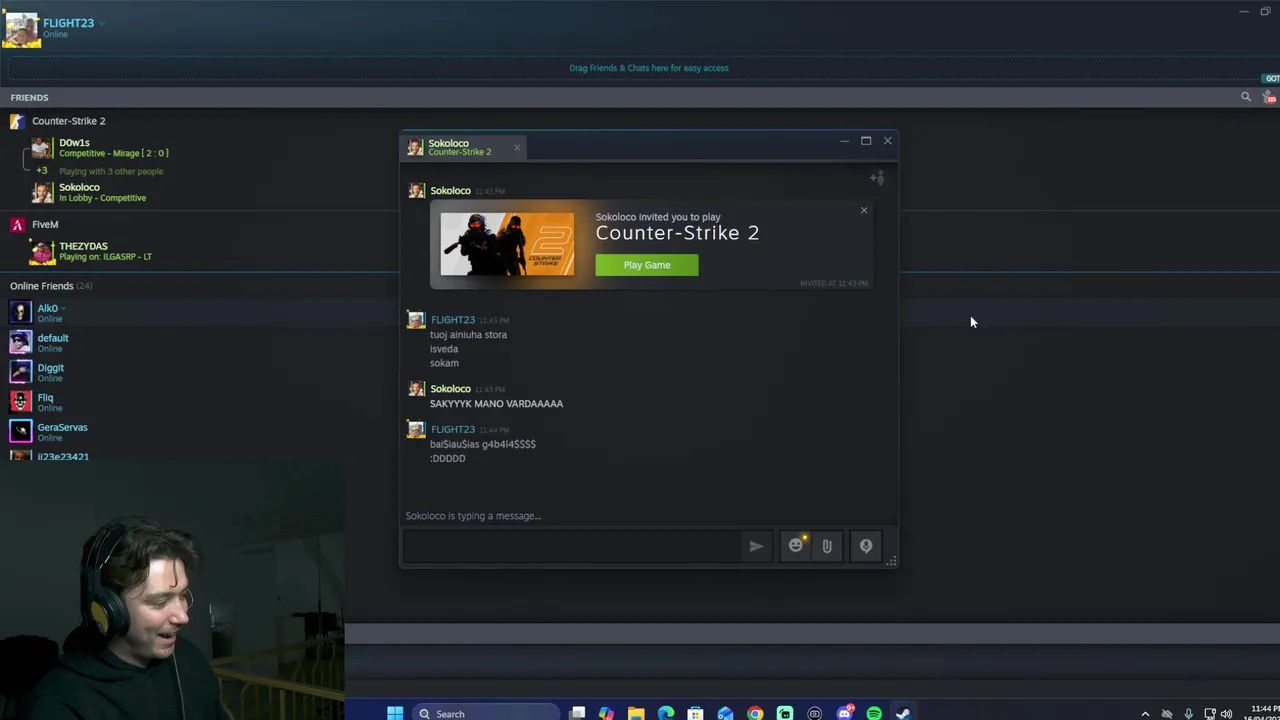Click the chat window resize grip corner
The height and width of the screenshot is (720, 1280).
point(891,561)
